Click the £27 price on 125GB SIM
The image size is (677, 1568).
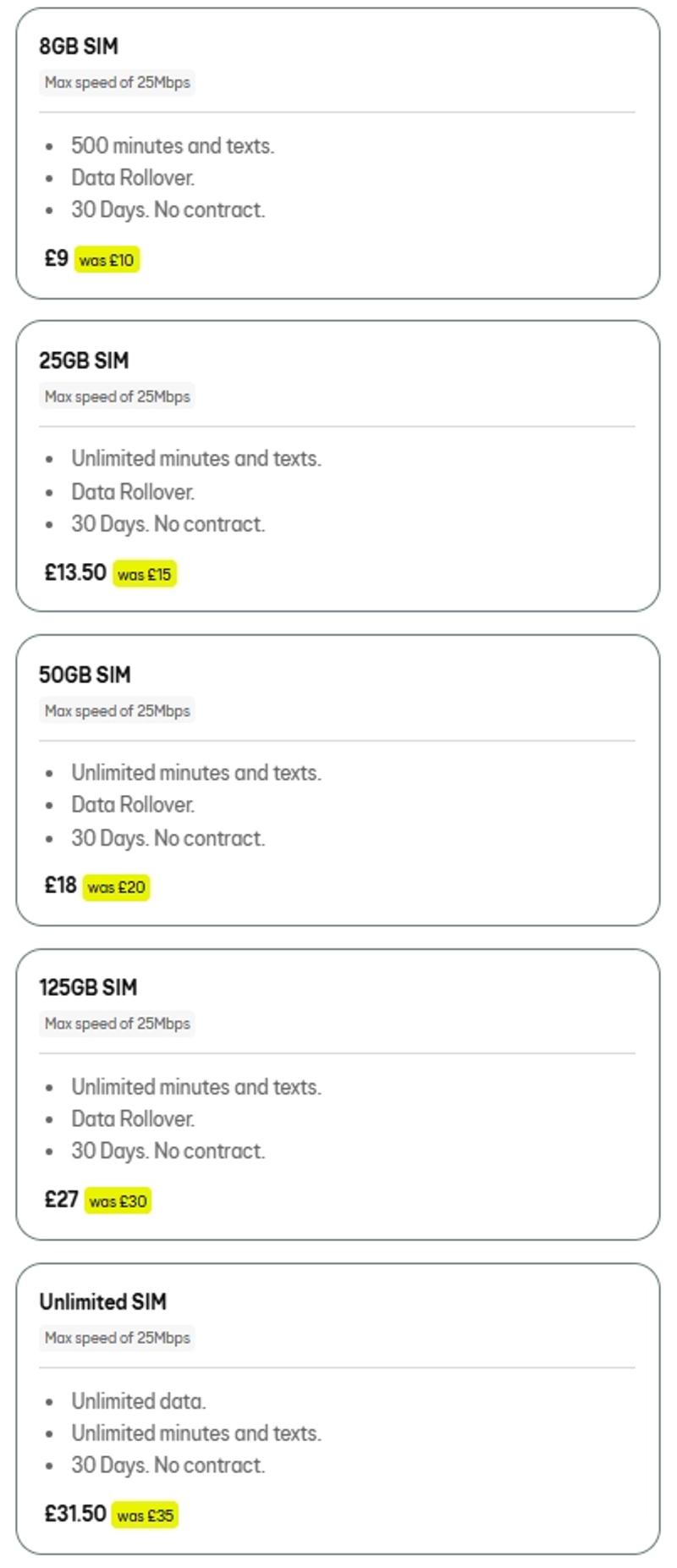[x=62, y=1199]
